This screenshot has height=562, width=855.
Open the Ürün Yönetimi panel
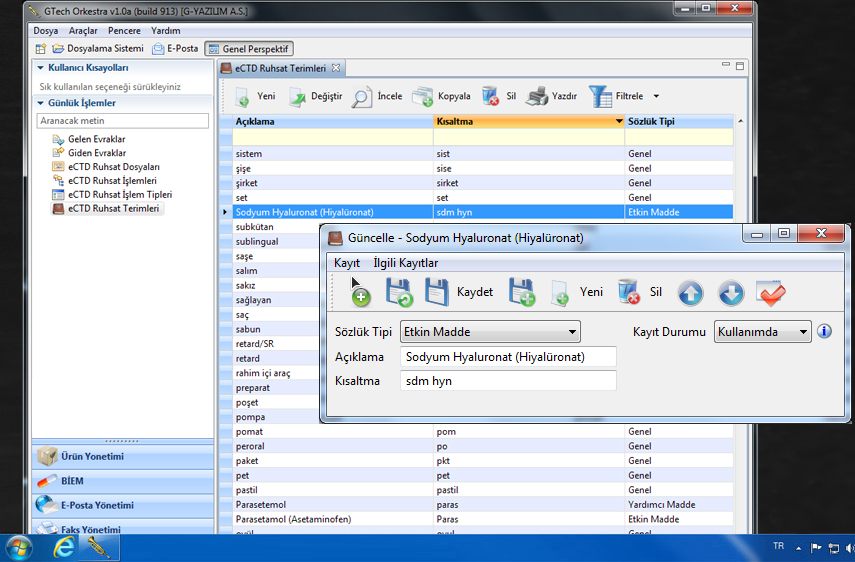(92, 456)
